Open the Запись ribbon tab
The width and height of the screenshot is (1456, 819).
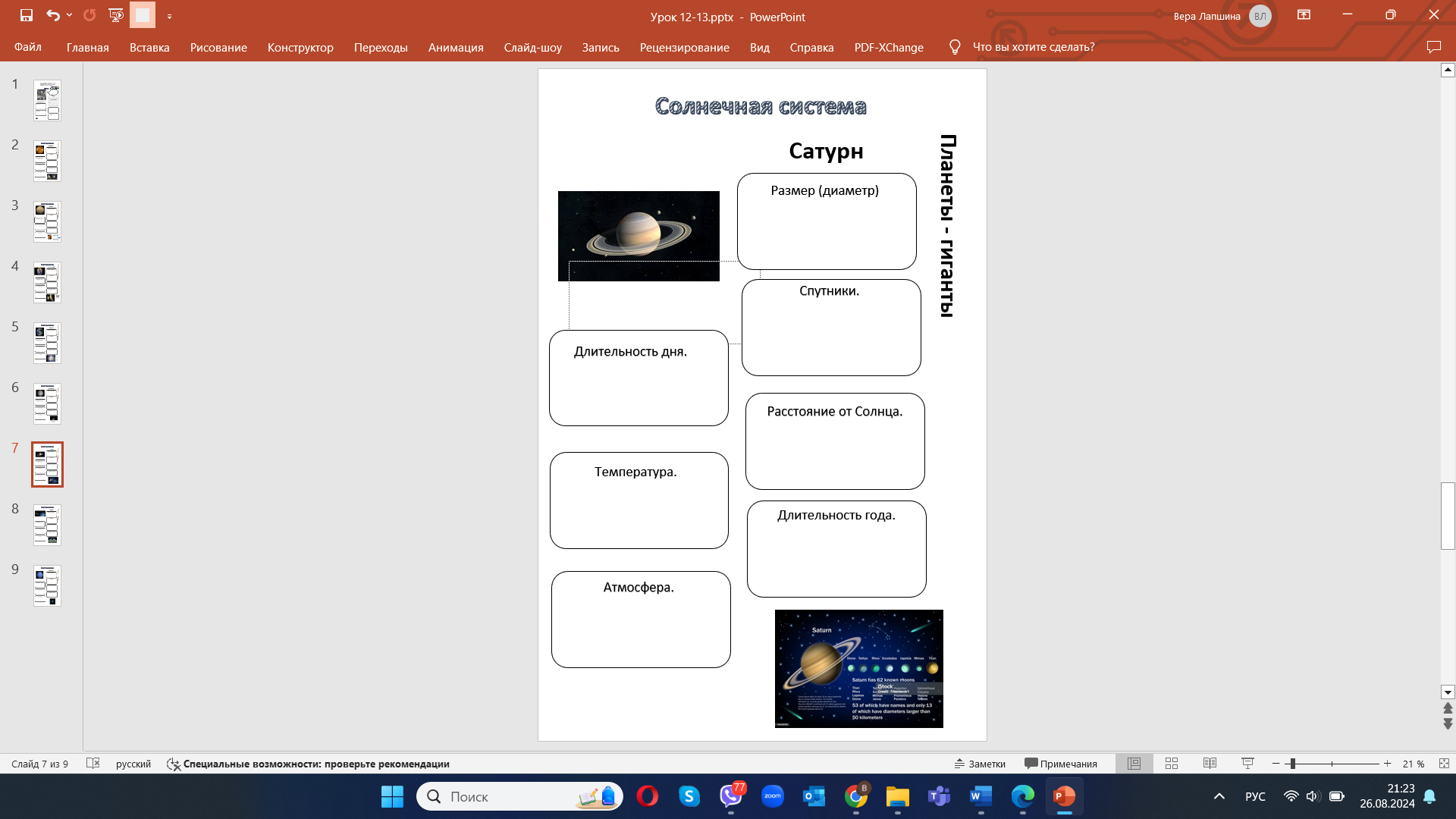point(601,47)
